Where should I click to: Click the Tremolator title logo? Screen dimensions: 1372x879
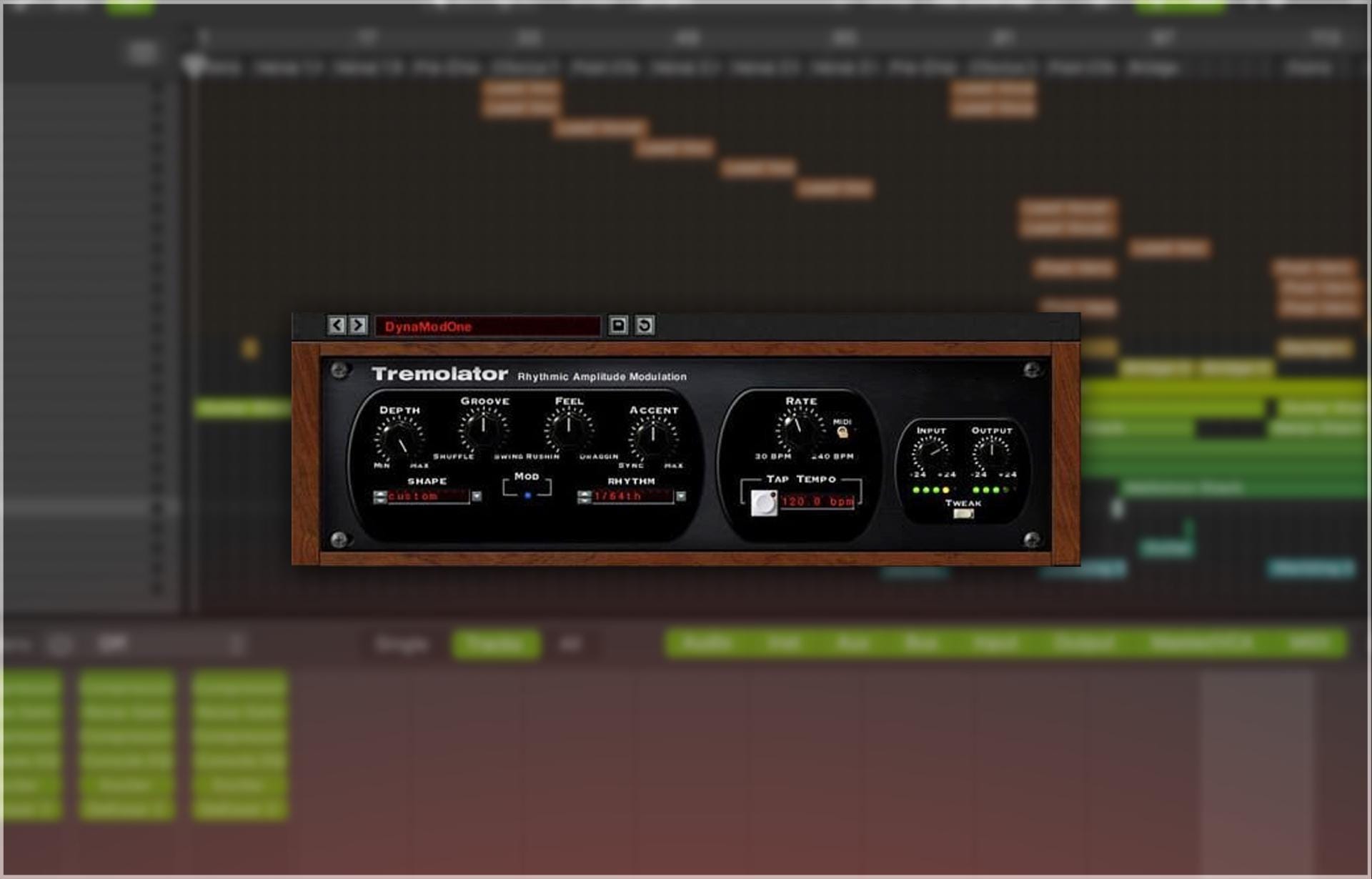[x=439, y=374]
